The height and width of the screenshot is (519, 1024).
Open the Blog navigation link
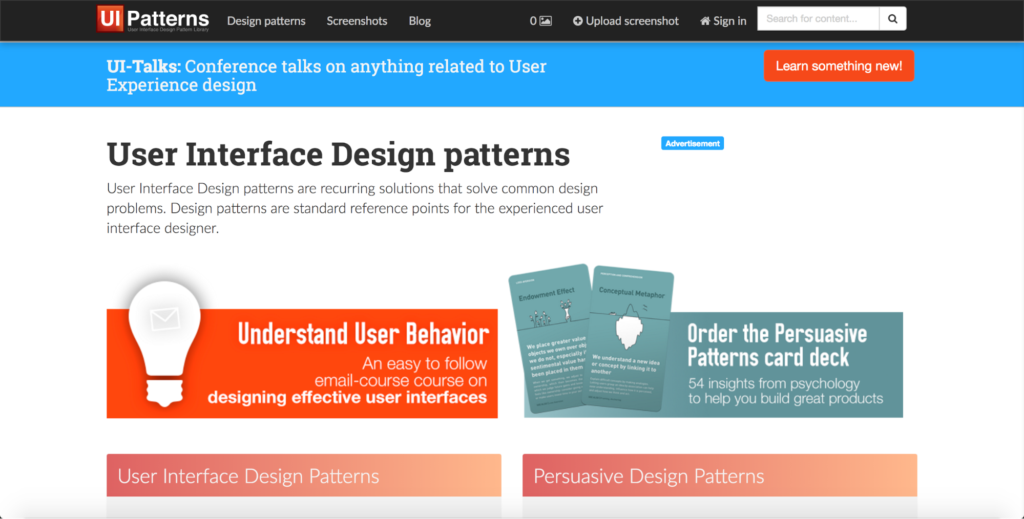[x=420, y=21]
